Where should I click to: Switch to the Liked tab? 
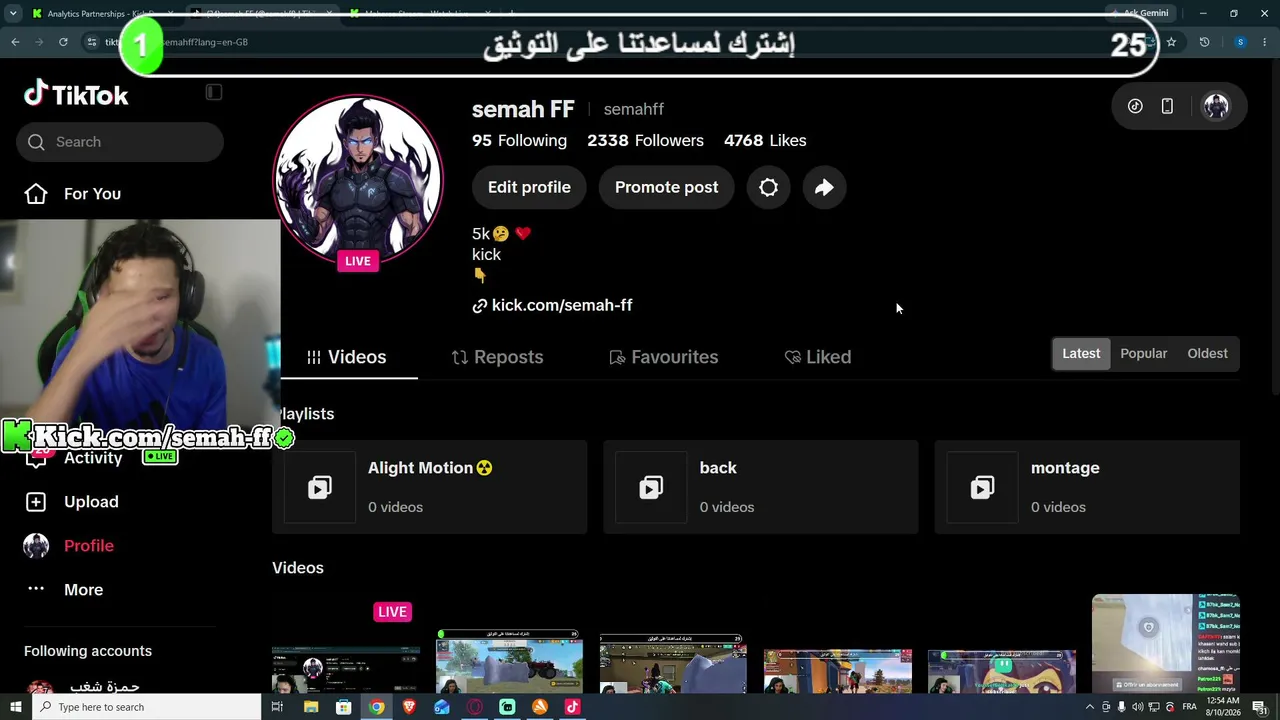(818, 357)
